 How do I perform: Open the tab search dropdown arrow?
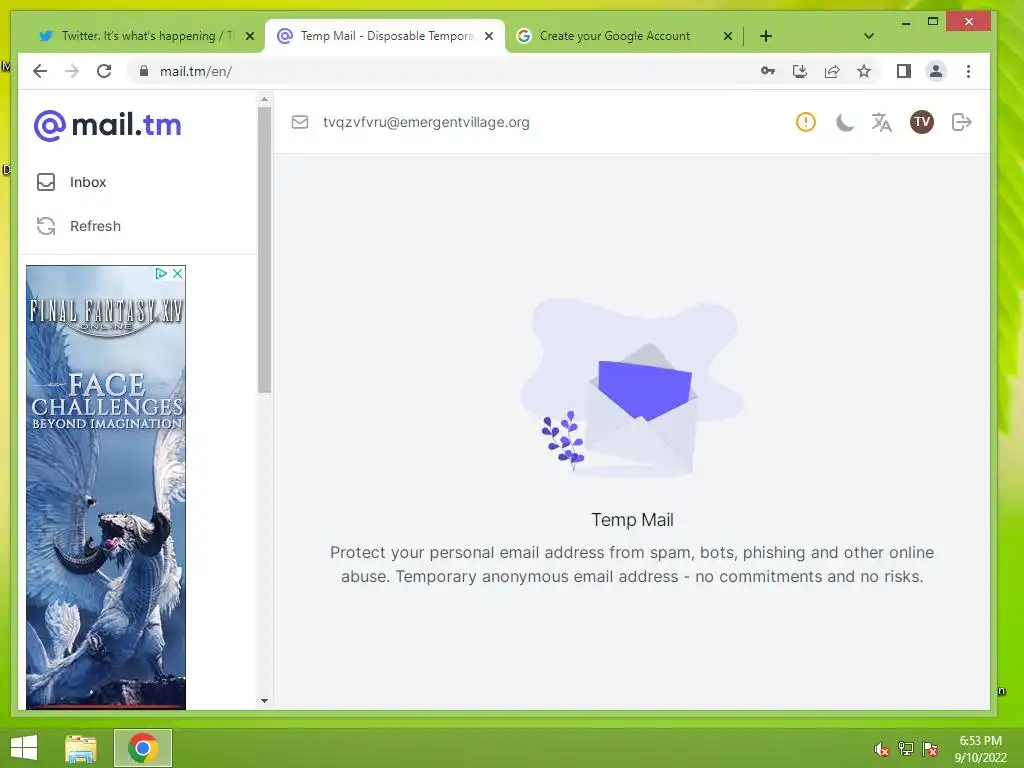coord(869,36)
